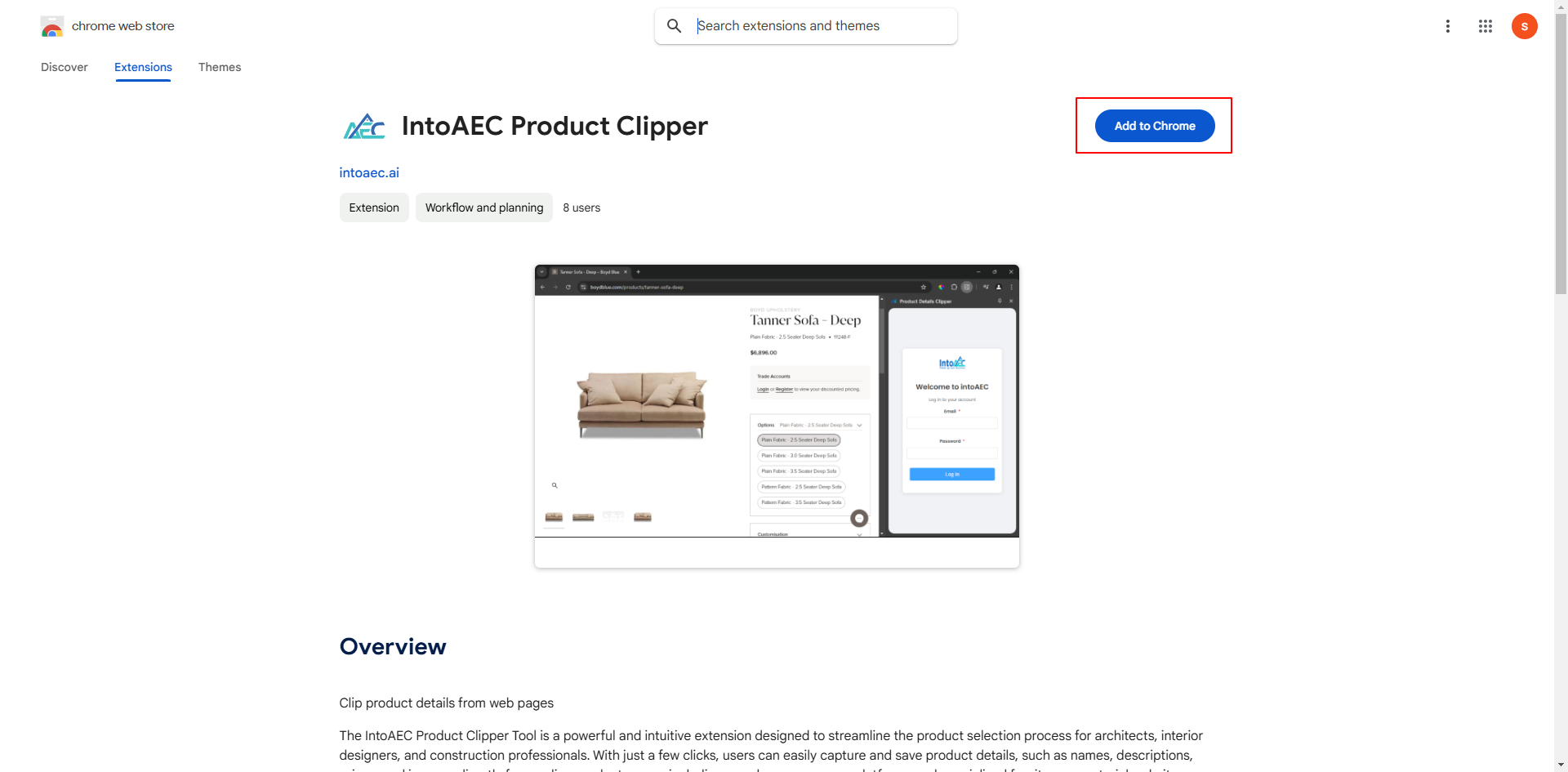Click the IntoAEC extension logo icon
The image size is (1568, 772).
364,127
